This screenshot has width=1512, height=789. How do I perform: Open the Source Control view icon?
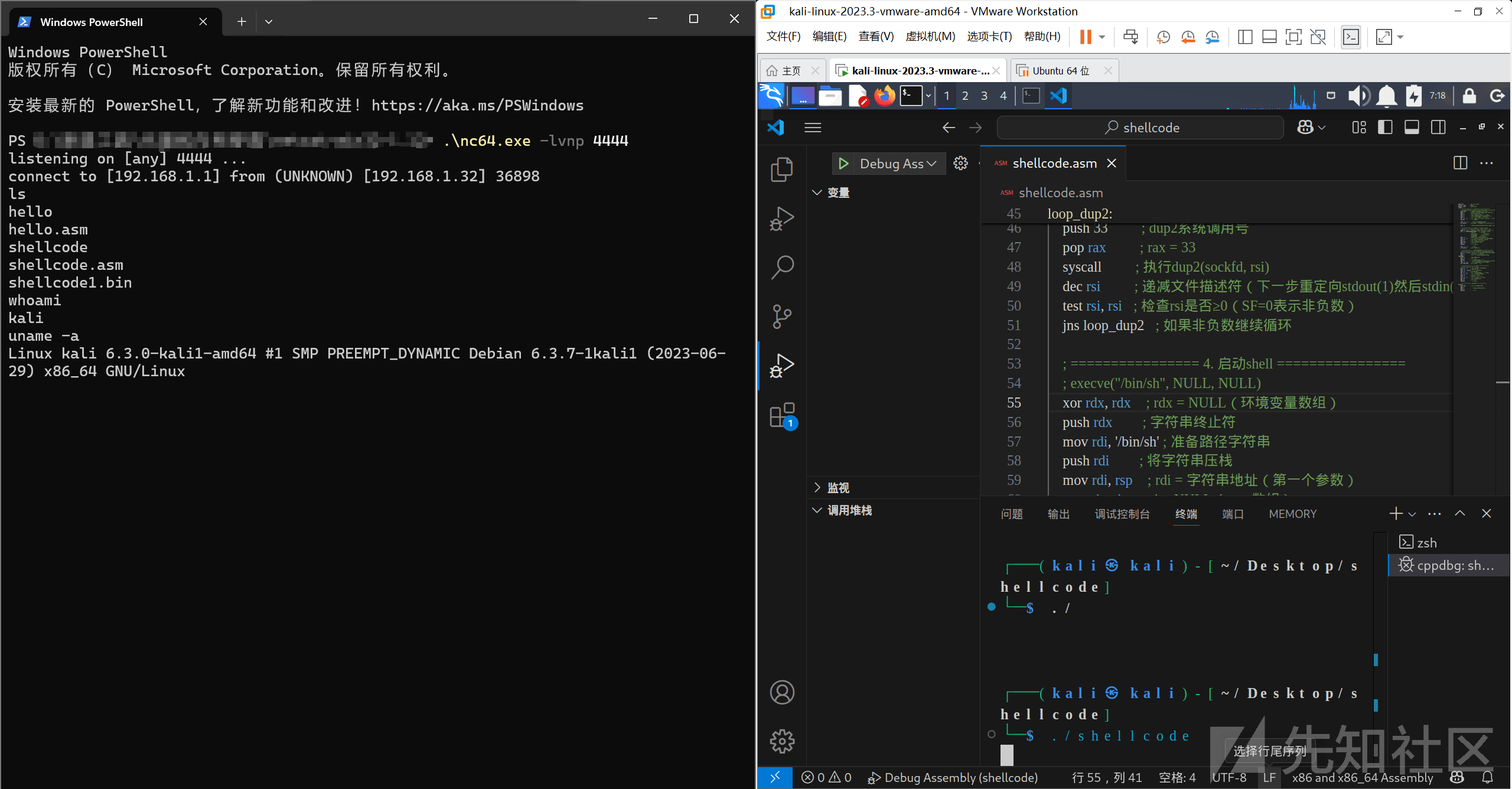pos(782,317)
